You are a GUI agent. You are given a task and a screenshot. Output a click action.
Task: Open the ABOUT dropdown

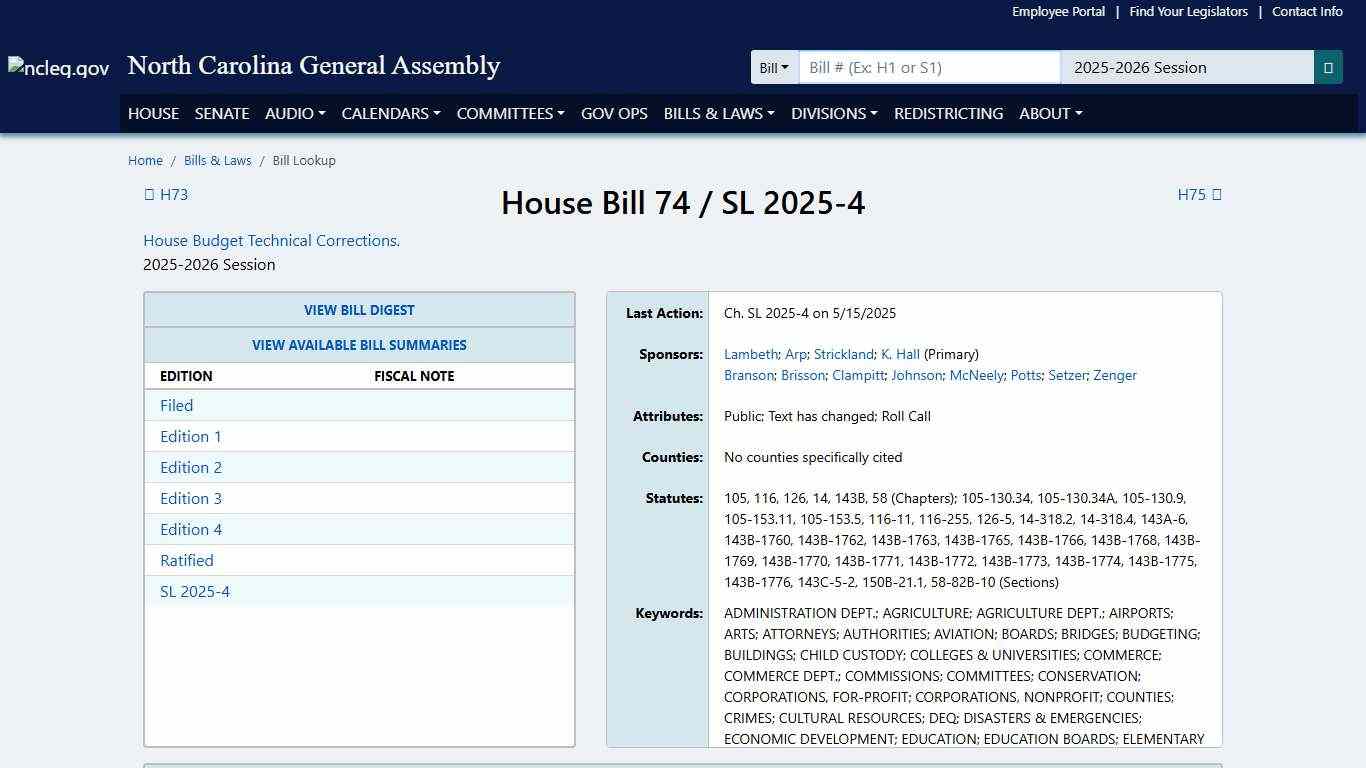1049,113
